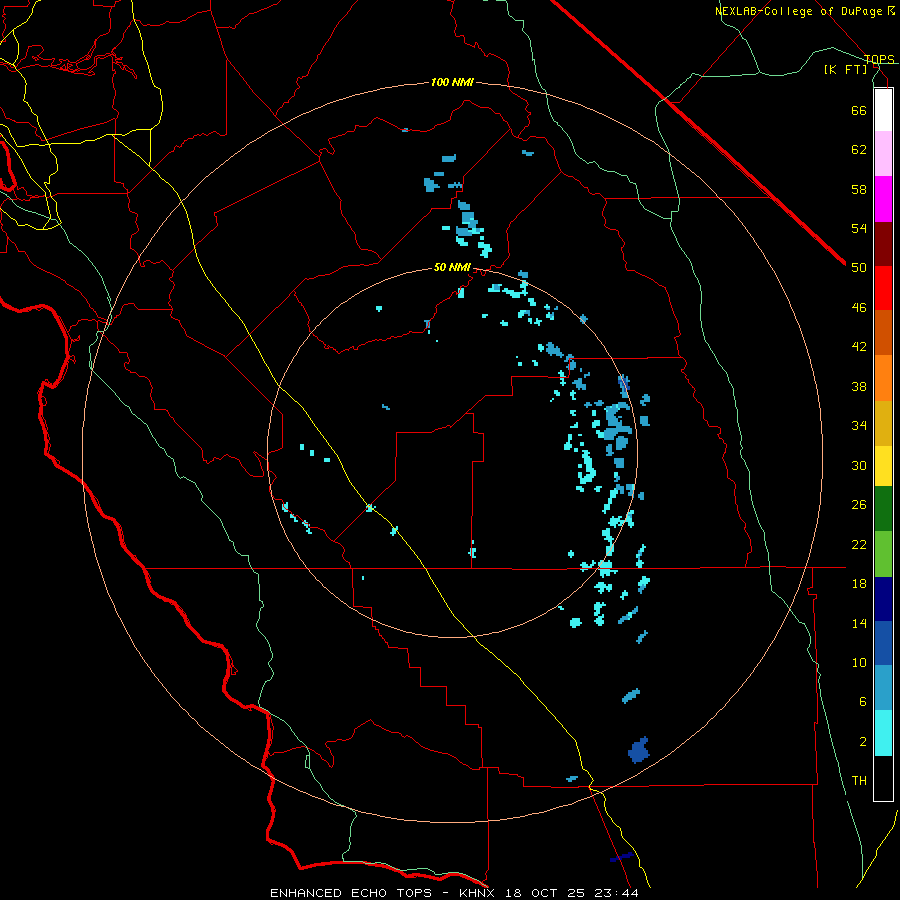The height and width of the screenshot is (900, 900).
Task: Click the "30" legend value
Action: pyautogui.click(x=859, y=466)
